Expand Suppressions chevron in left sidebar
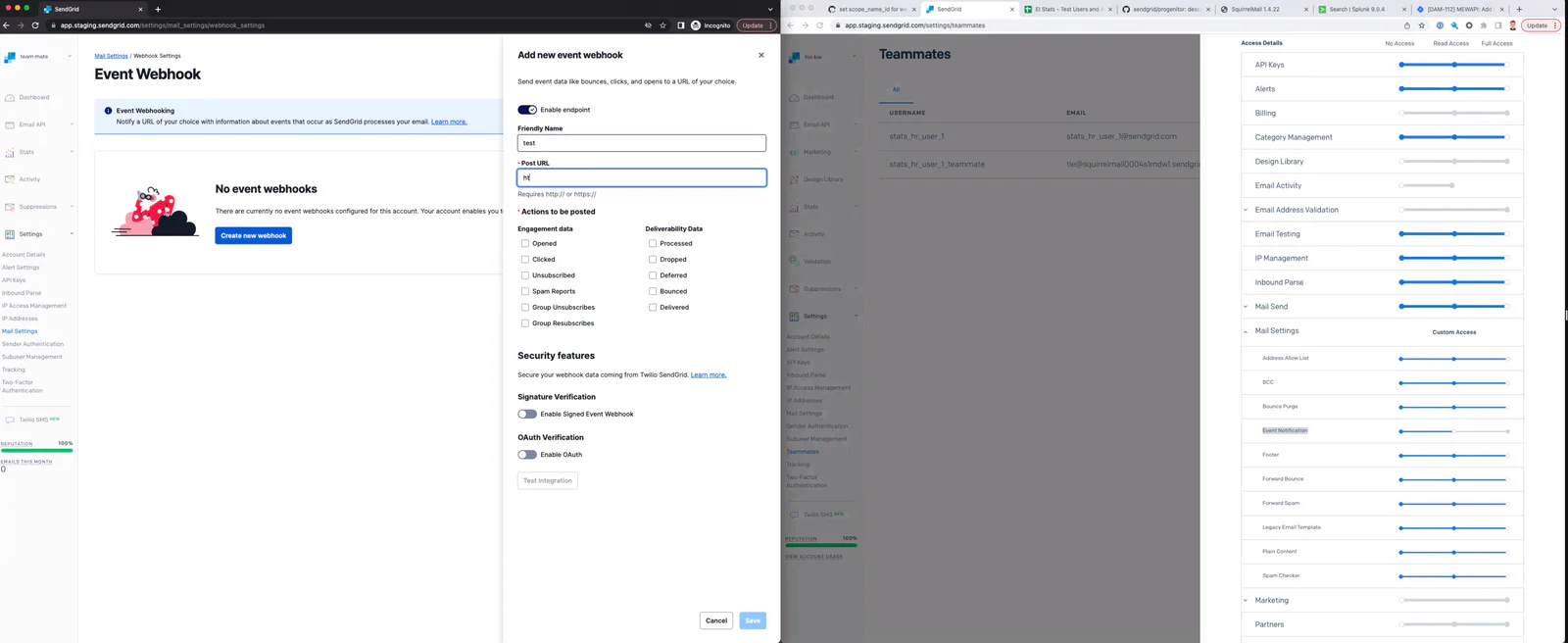 click(72, 207)
